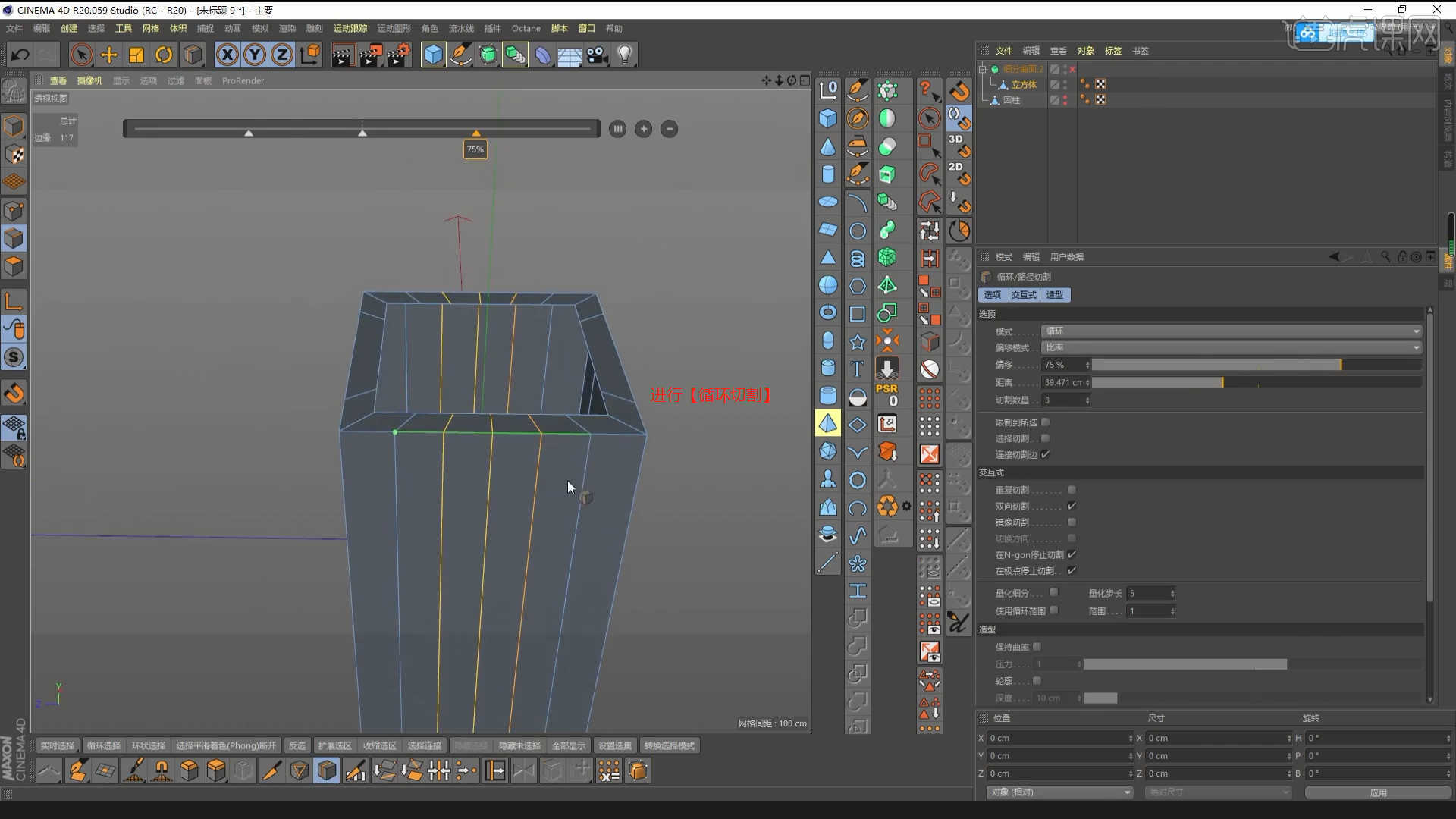Uncheck 连接切割边 checkbox
This screenshot has width=1456, height=819.
1045,454
